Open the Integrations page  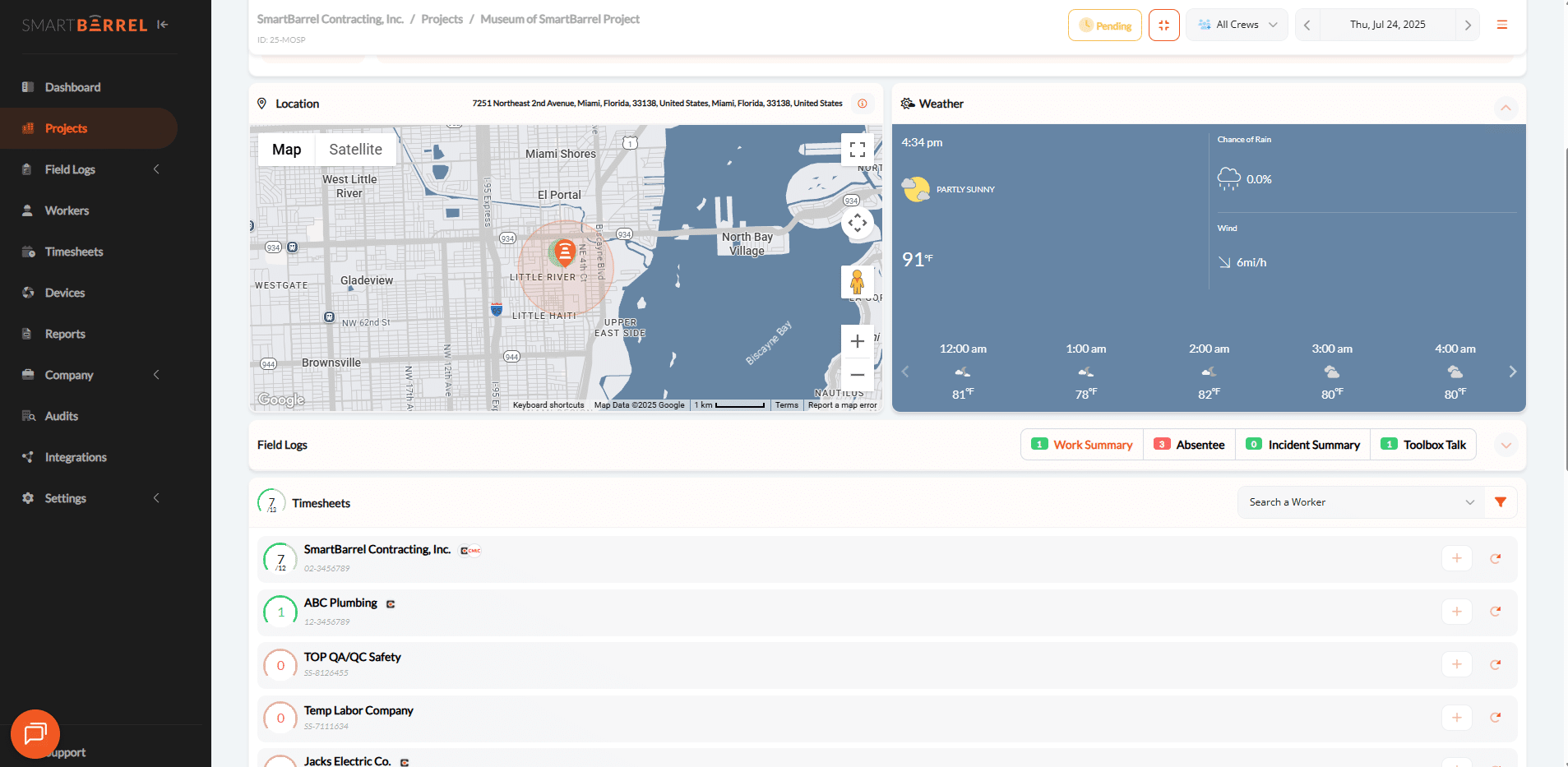89,457
